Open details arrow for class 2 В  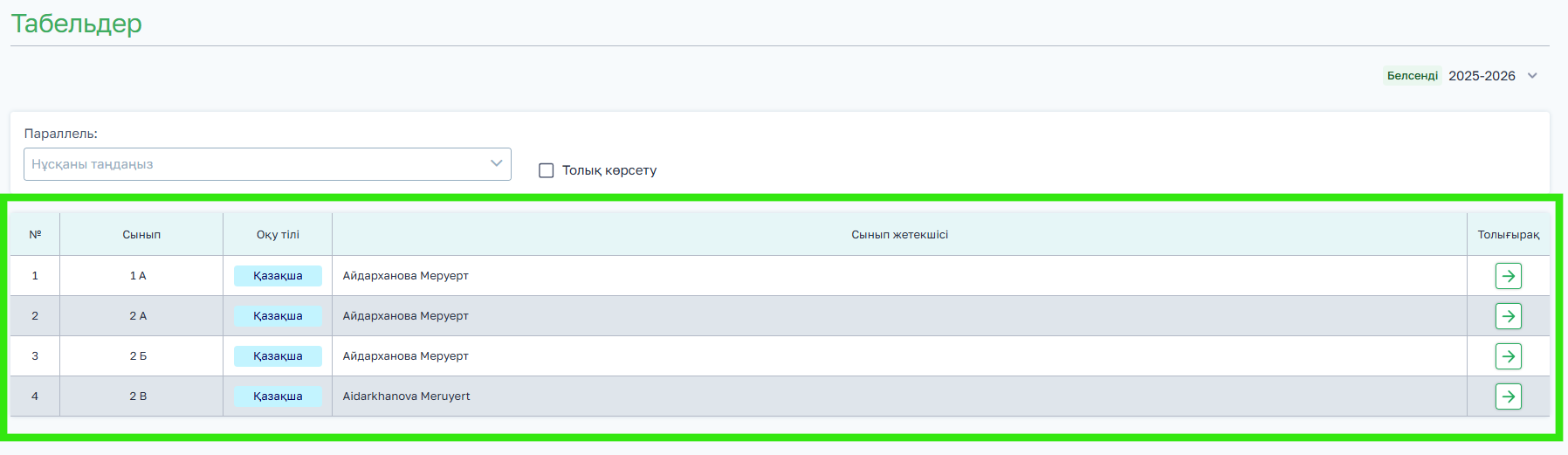[1508, 396]
